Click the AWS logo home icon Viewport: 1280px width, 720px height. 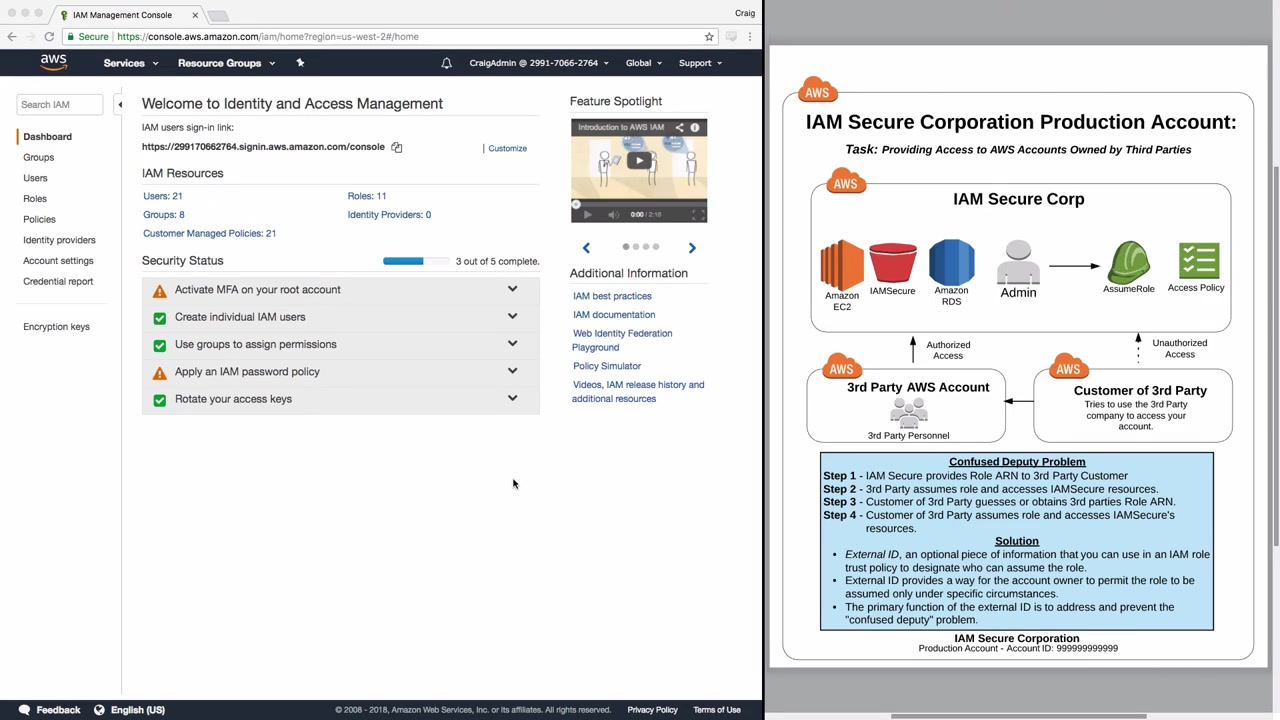coord(54,62)
